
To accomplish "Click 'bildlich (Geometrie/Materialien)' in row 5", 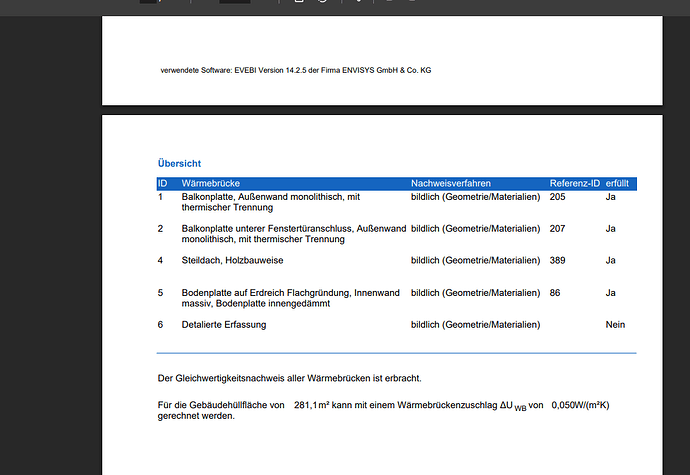I will point(475,293).
